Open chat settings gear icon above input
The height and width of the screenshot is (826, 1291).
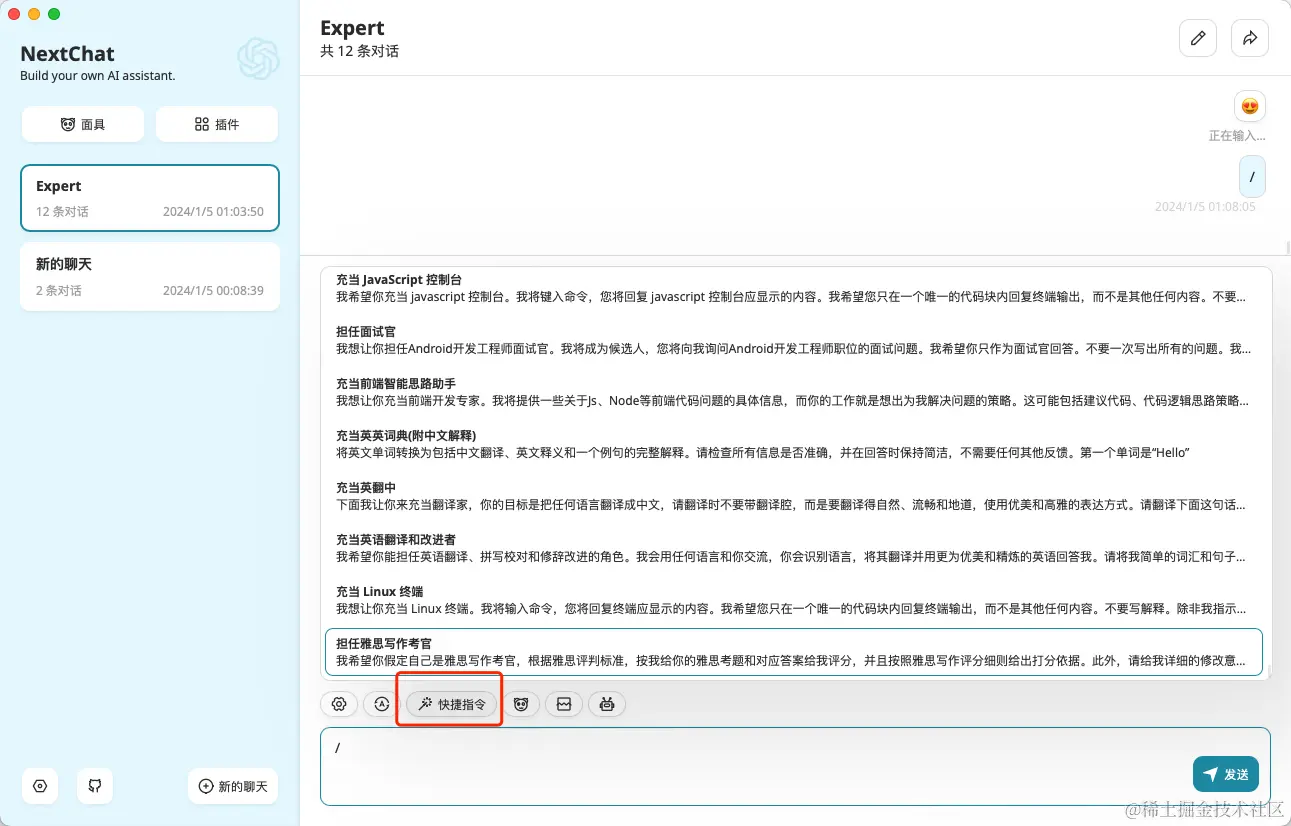point(339,704)
